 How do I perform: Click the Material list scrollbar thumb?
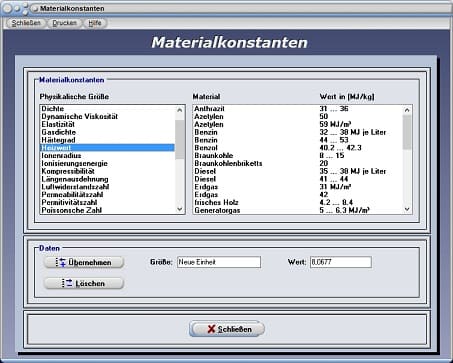[407, 132]
